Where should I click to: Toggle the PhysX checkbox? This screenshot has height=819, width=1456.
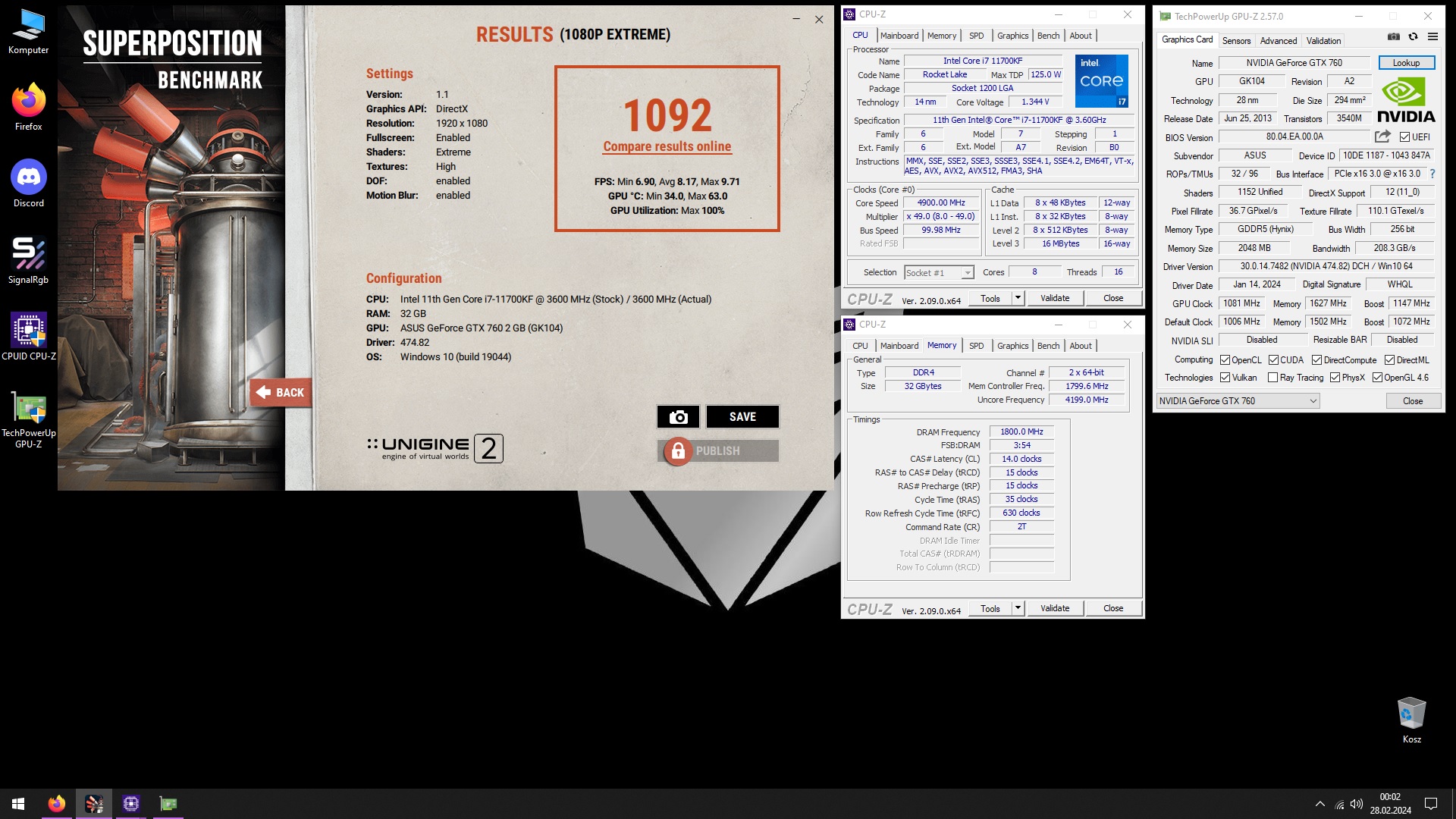click(1335, 378)
